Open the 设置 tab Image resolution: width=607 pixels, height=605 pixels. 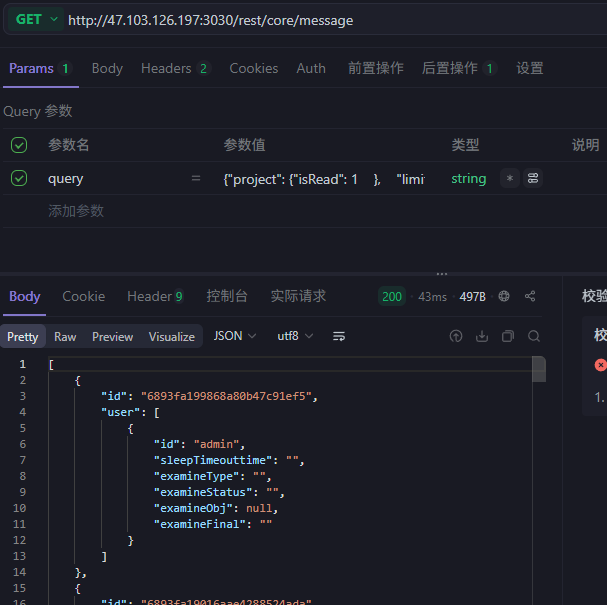(x=530, y=69)
